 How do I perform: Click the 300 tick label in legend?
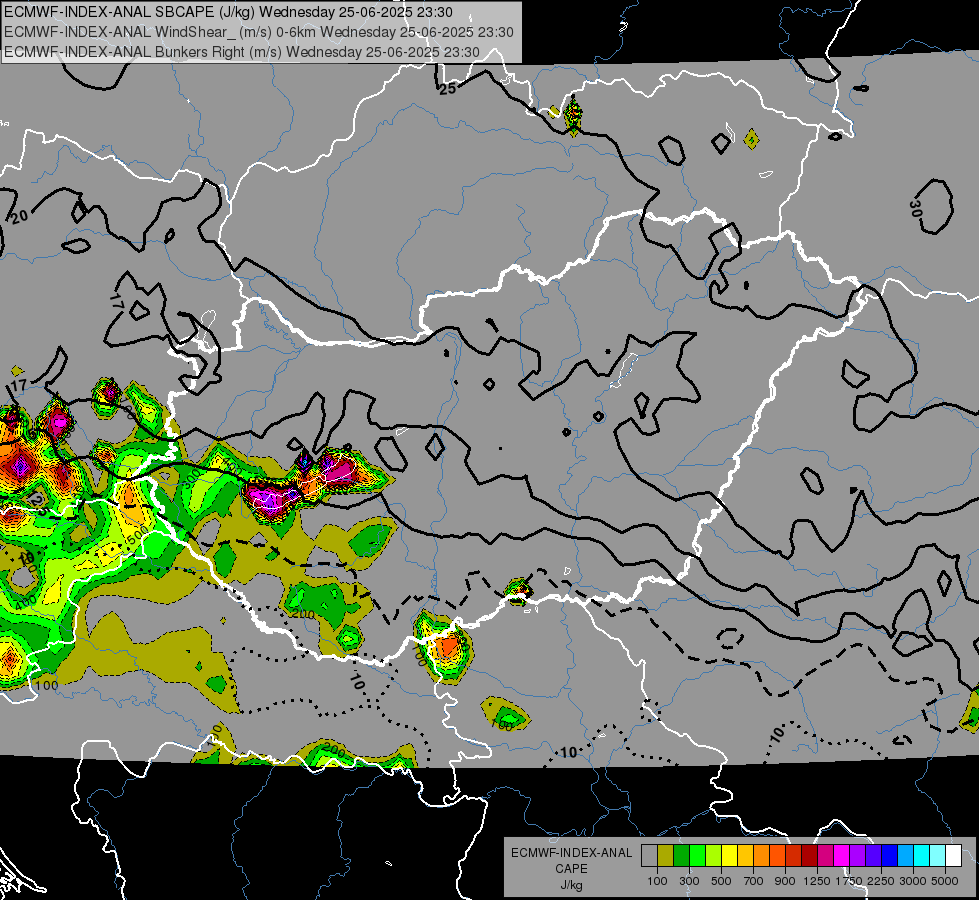point(689,881)
